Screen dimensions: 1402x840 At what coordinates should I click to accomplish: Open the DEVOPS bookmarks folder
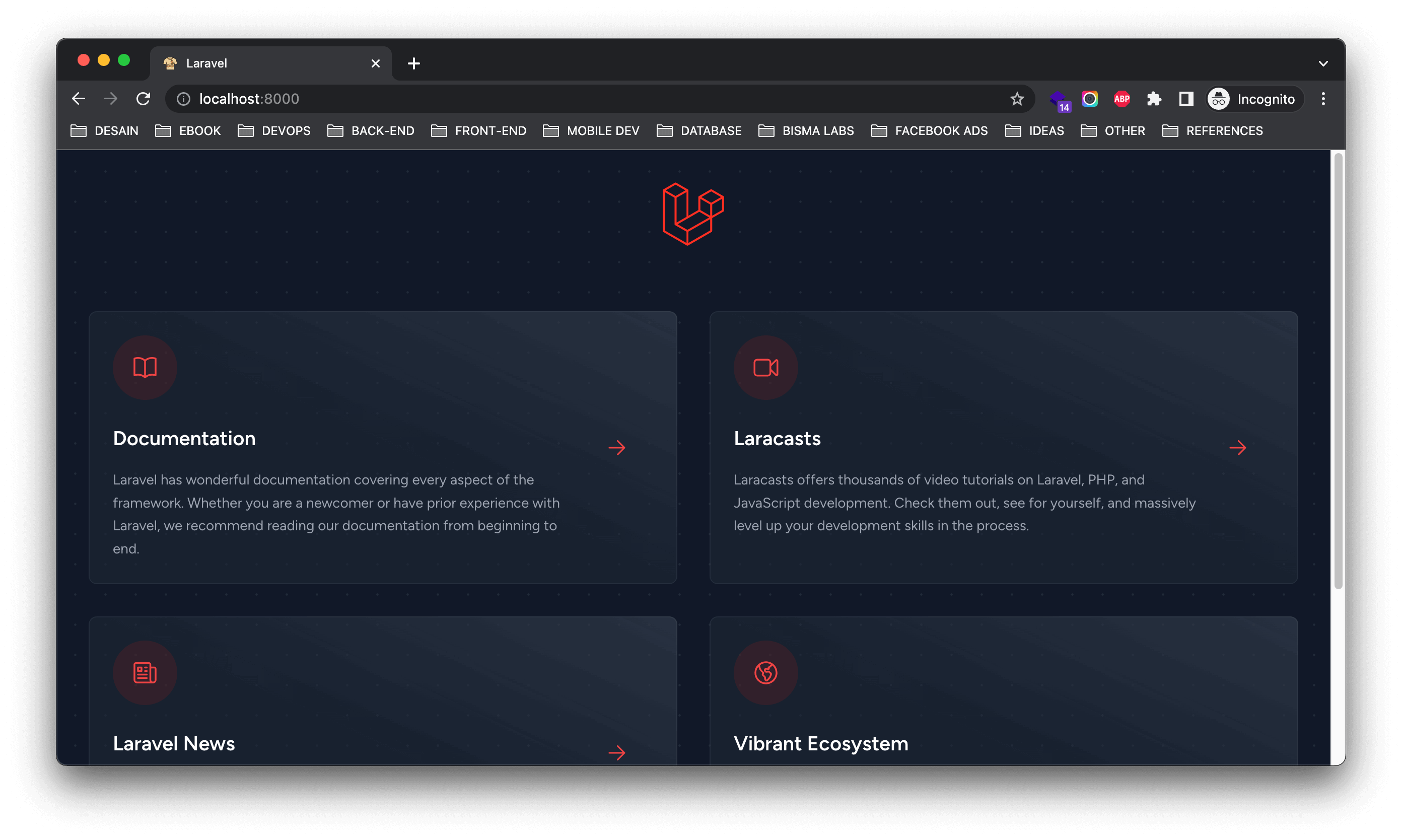click(x=274, y=131)
